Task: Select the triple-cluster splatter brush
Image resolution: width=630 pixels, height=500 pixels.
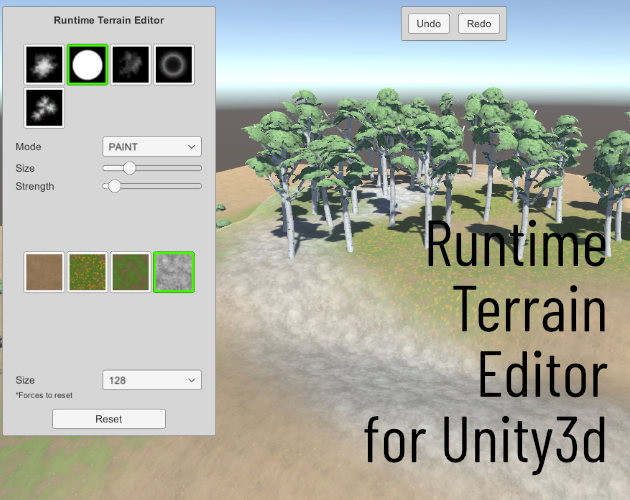Action: click(44, 108)
